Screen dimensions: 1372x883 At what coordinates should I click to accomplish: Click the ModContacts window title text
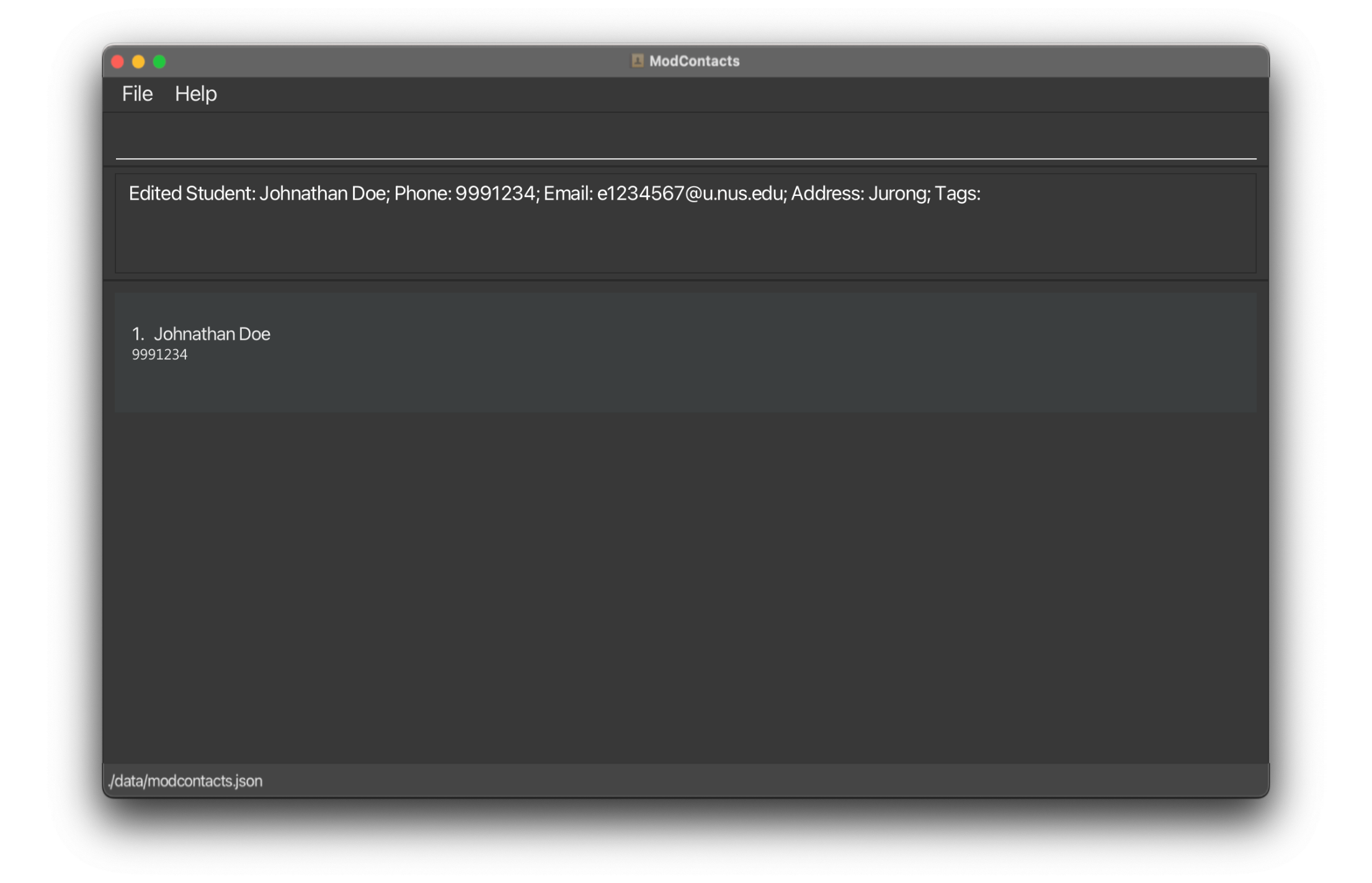[694, 61]
